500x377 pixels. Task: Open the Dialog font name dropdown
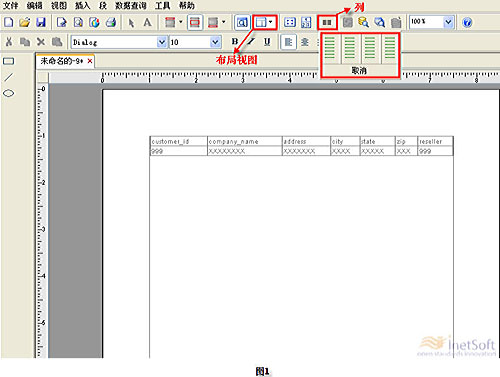coord(162,42)
